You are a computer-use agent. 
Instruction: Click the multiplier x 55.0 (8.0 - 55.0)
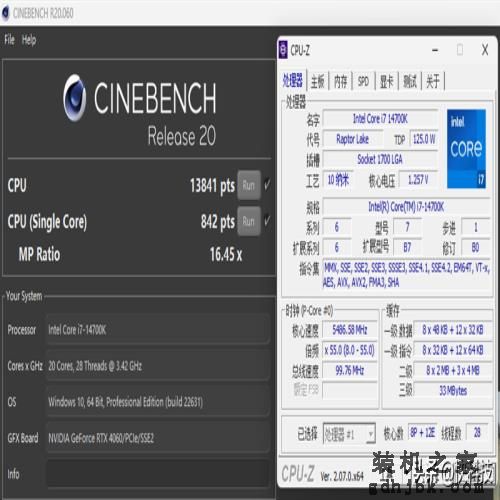point(350,350)
